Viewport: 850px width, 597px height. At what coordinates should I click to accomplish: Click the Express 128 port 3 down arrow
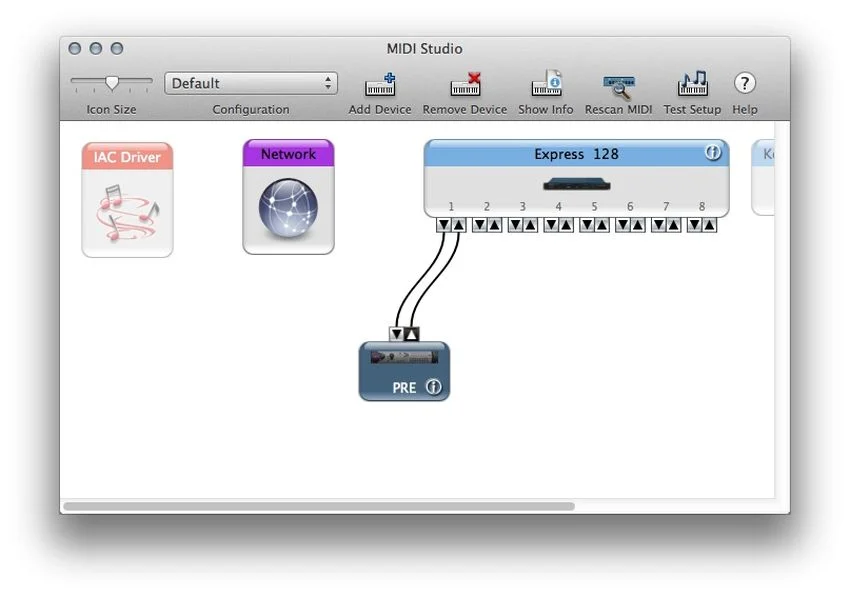click(516, 225)
